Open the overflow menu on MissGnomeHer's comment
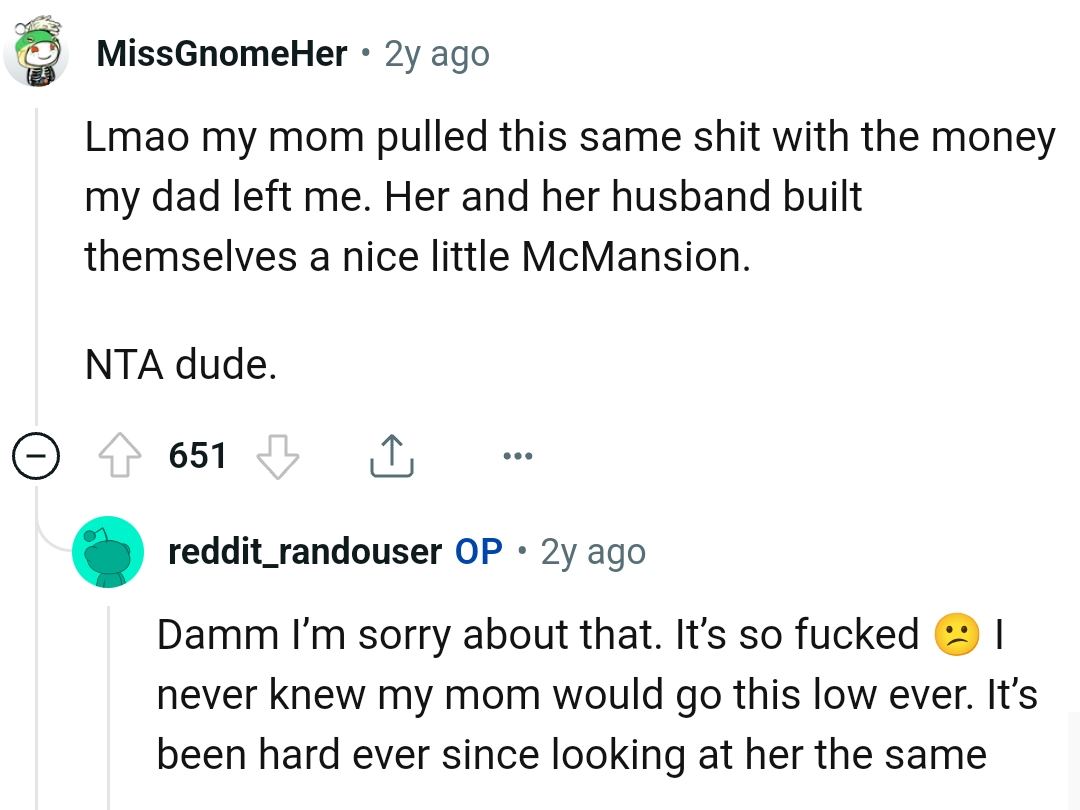 coord(518,455)
